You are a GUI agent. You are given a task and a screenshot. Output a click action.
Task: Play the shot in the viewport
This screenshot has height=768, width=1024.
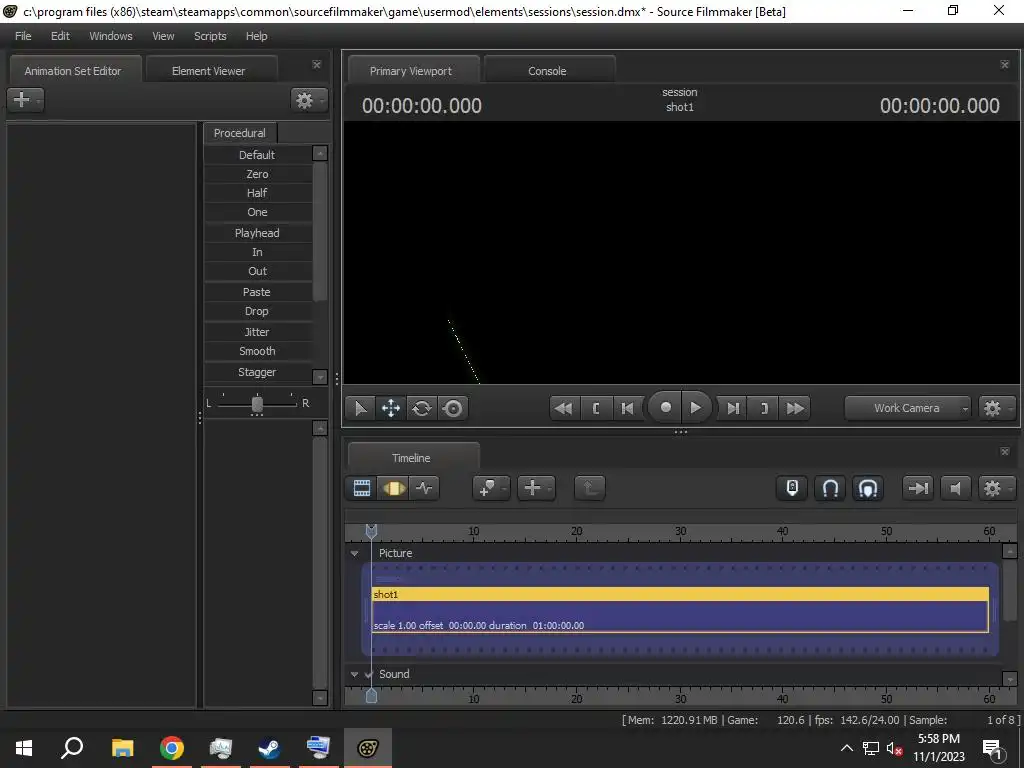pyautogui.click(x=696, y=408)
